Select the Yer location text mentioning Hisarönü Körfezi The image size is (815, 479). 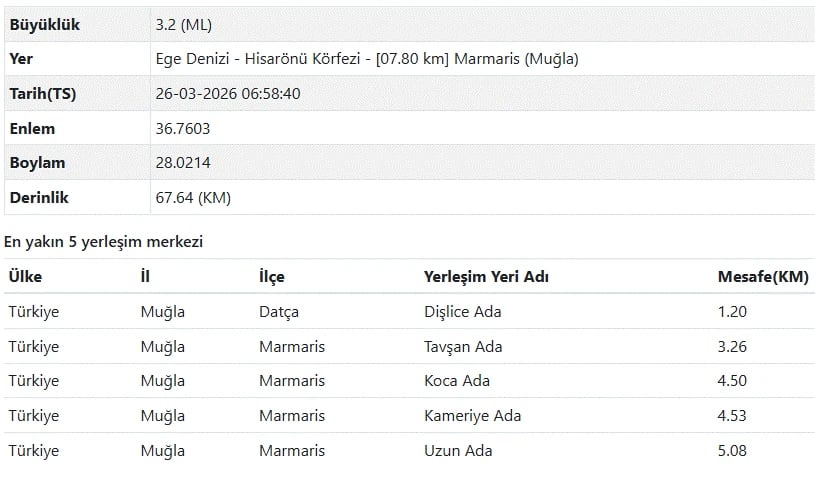click(x=366, y=59)
